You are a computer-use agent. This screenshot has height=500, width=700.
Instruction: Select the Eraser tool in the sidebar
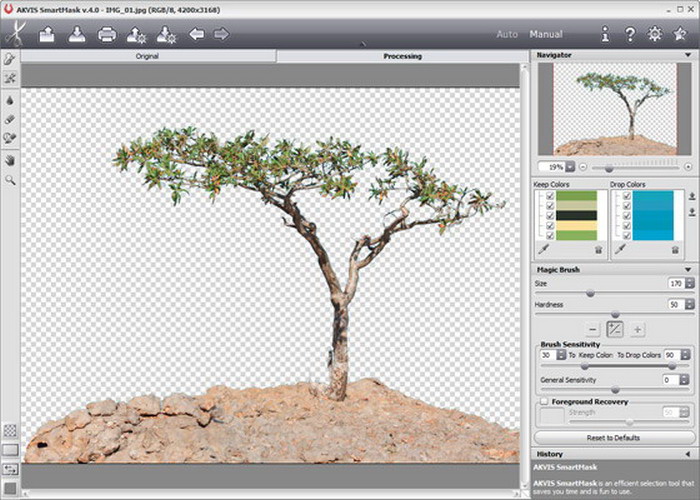pos(9,119)
